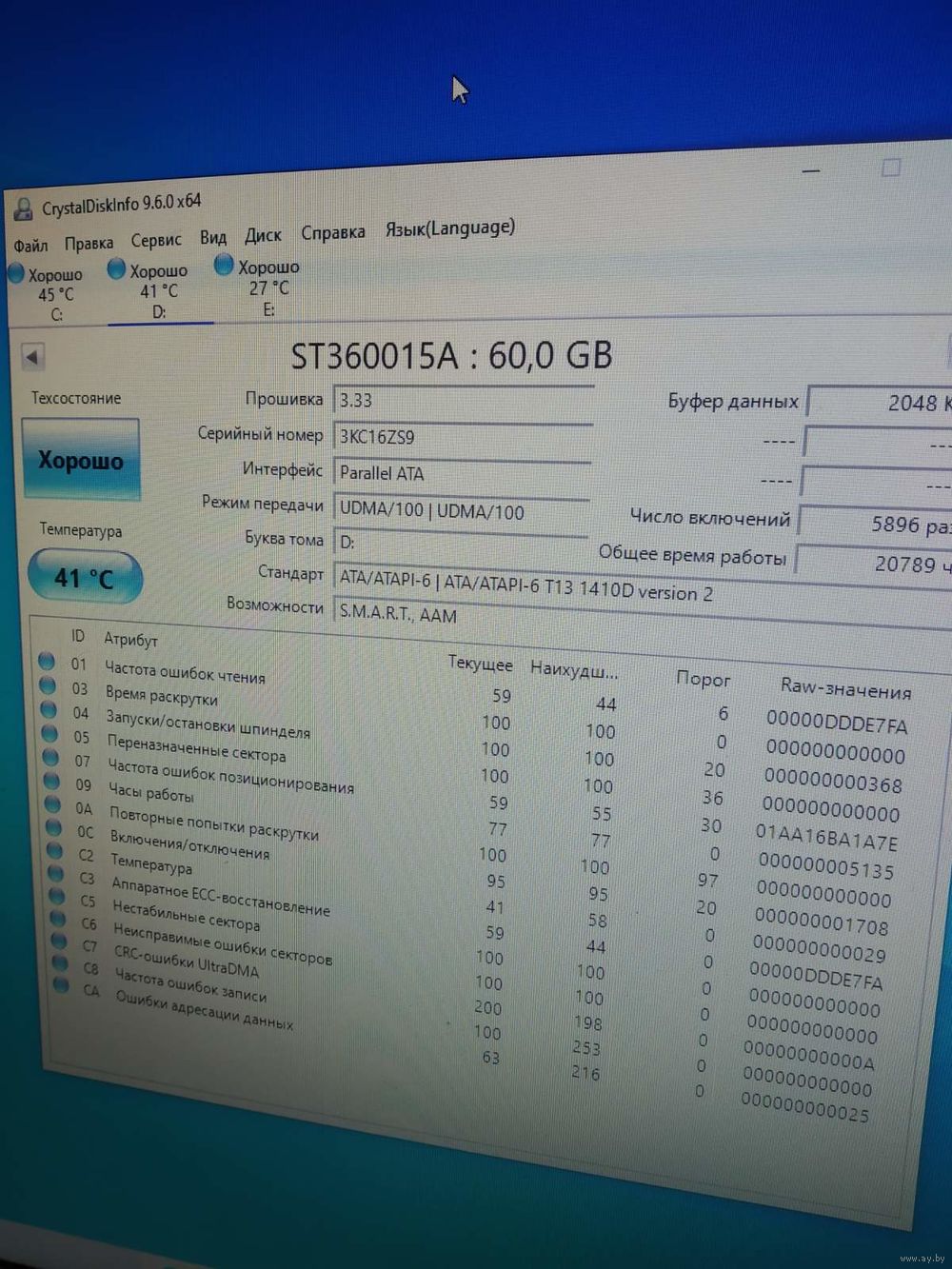This screenshot has width=952, height=1269.
Task: Click status circle for attribute CA
Action: 63,985
